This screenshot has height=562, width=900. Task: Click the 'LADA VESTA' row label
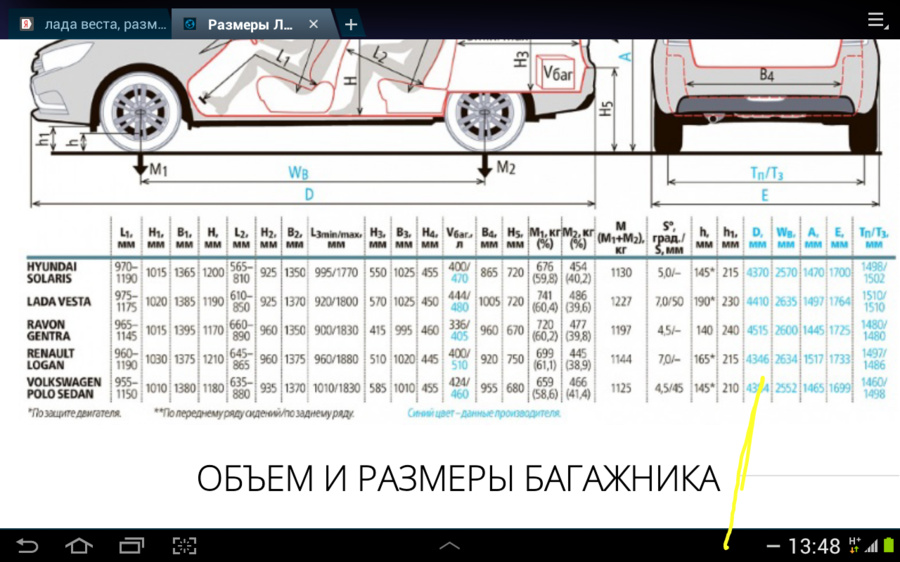pos(59,301)
